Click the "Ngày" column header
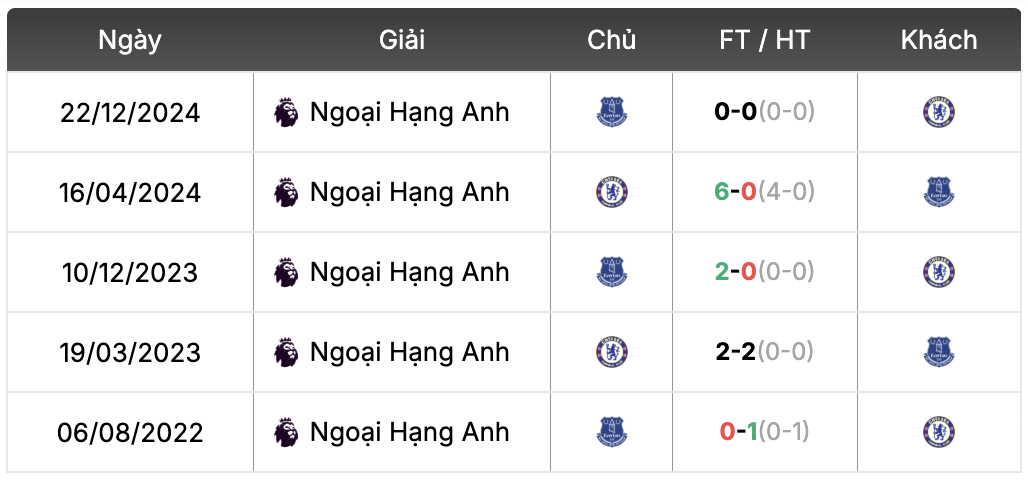The image size is (1028, 480). point(130,40)
